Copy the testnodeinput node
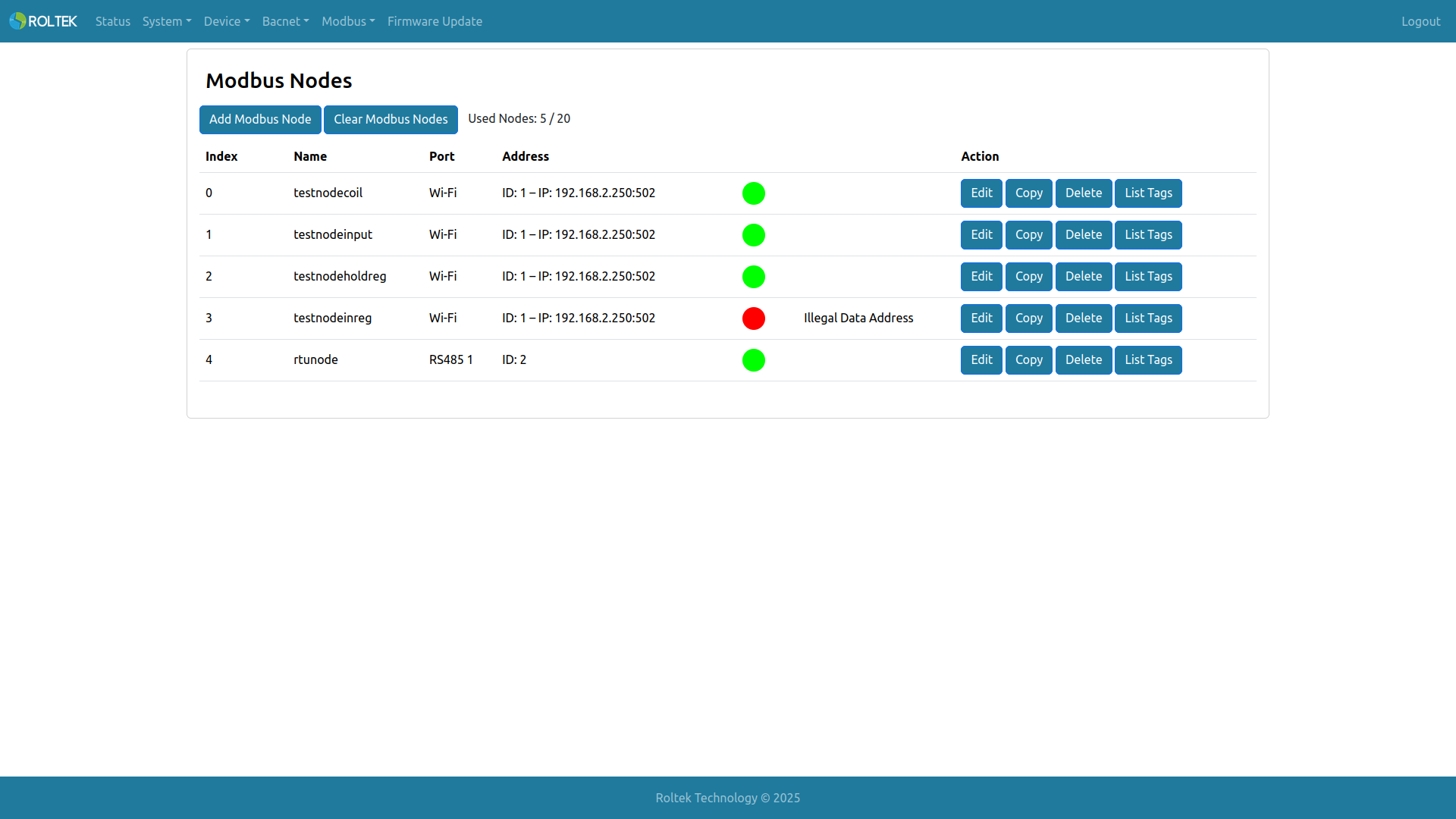 pos(1029,235)
